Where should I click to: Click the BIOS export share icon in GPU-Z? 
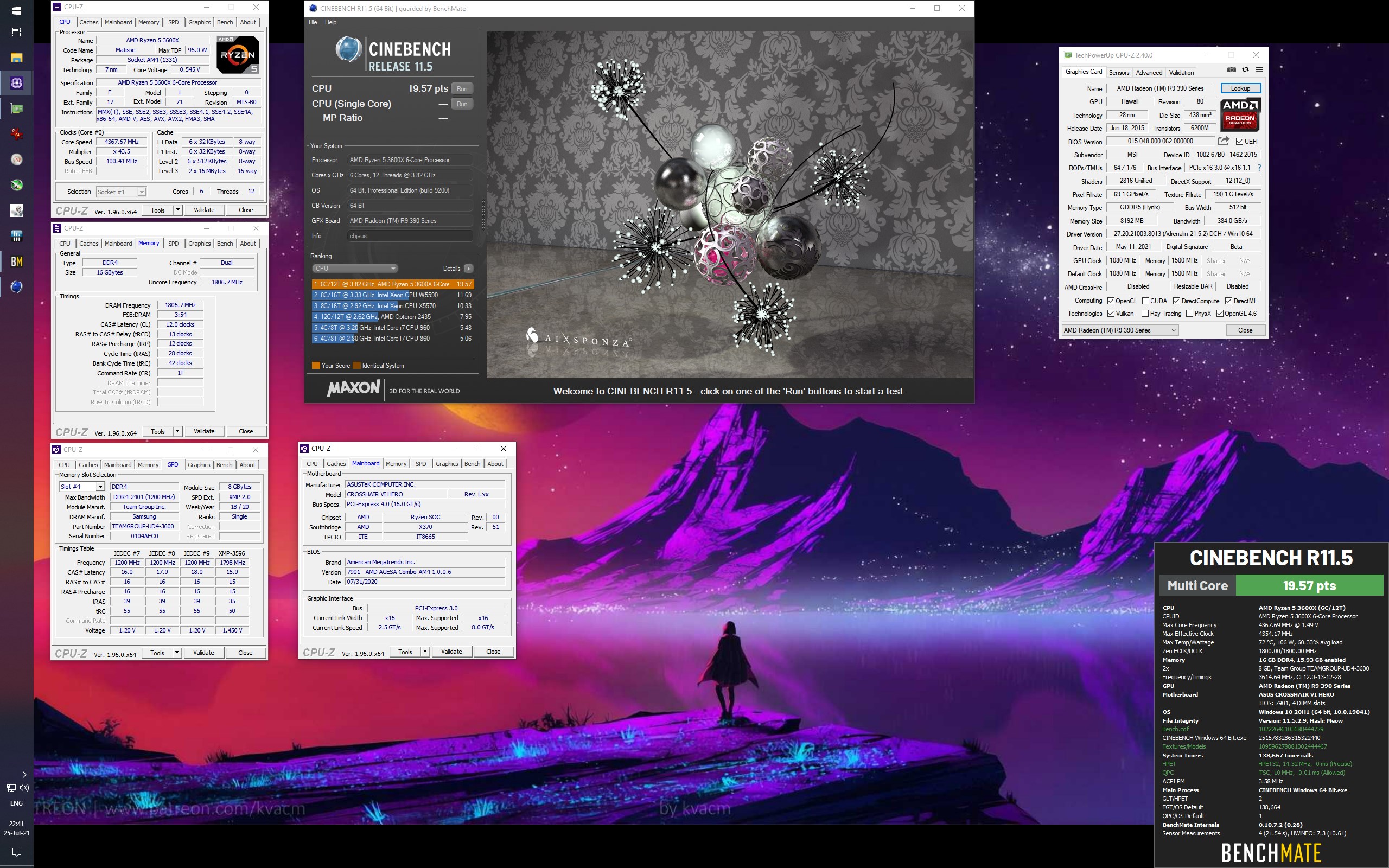tap(1223, 141)
